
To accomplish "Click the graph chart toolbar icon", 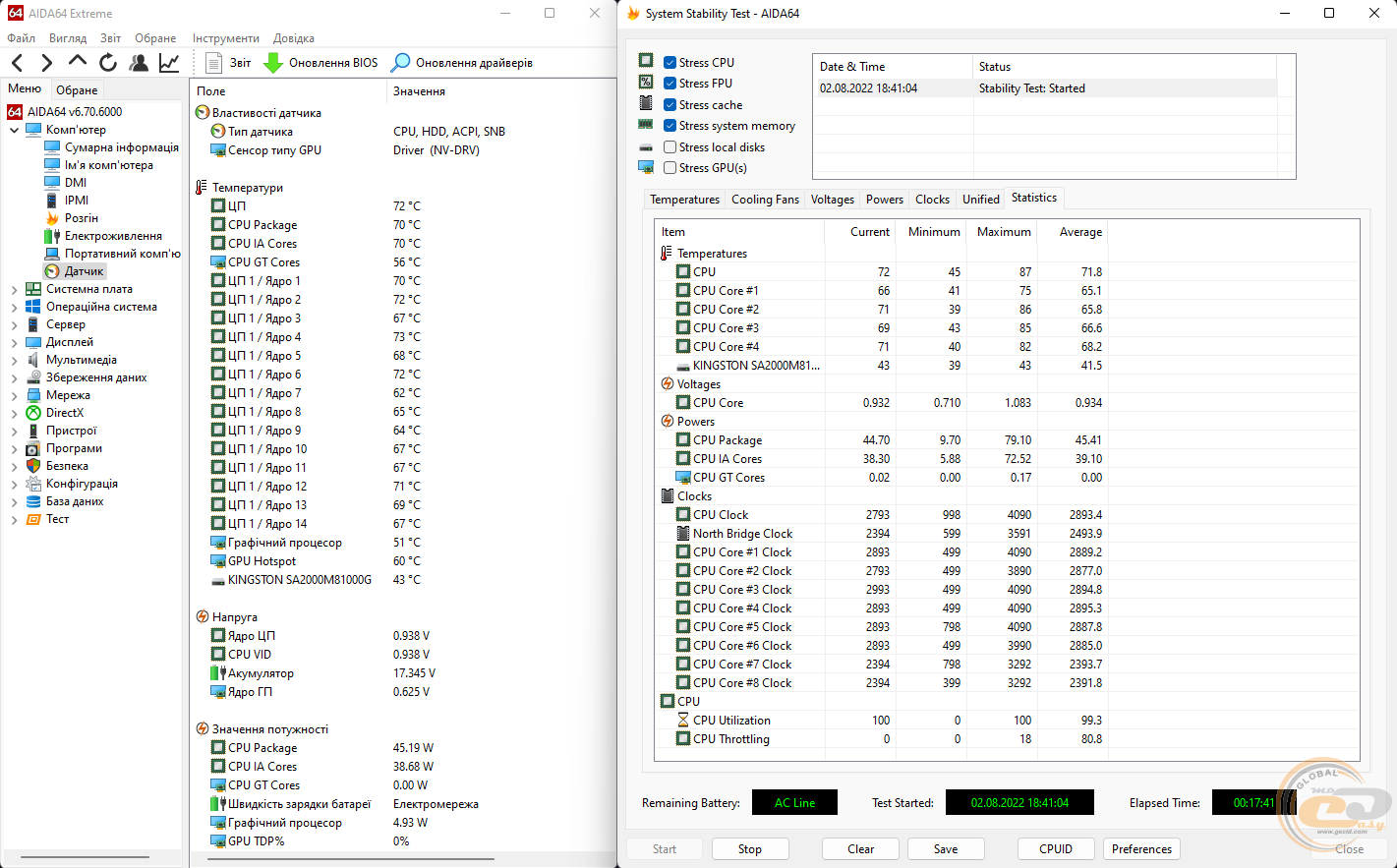I will 169,63.
